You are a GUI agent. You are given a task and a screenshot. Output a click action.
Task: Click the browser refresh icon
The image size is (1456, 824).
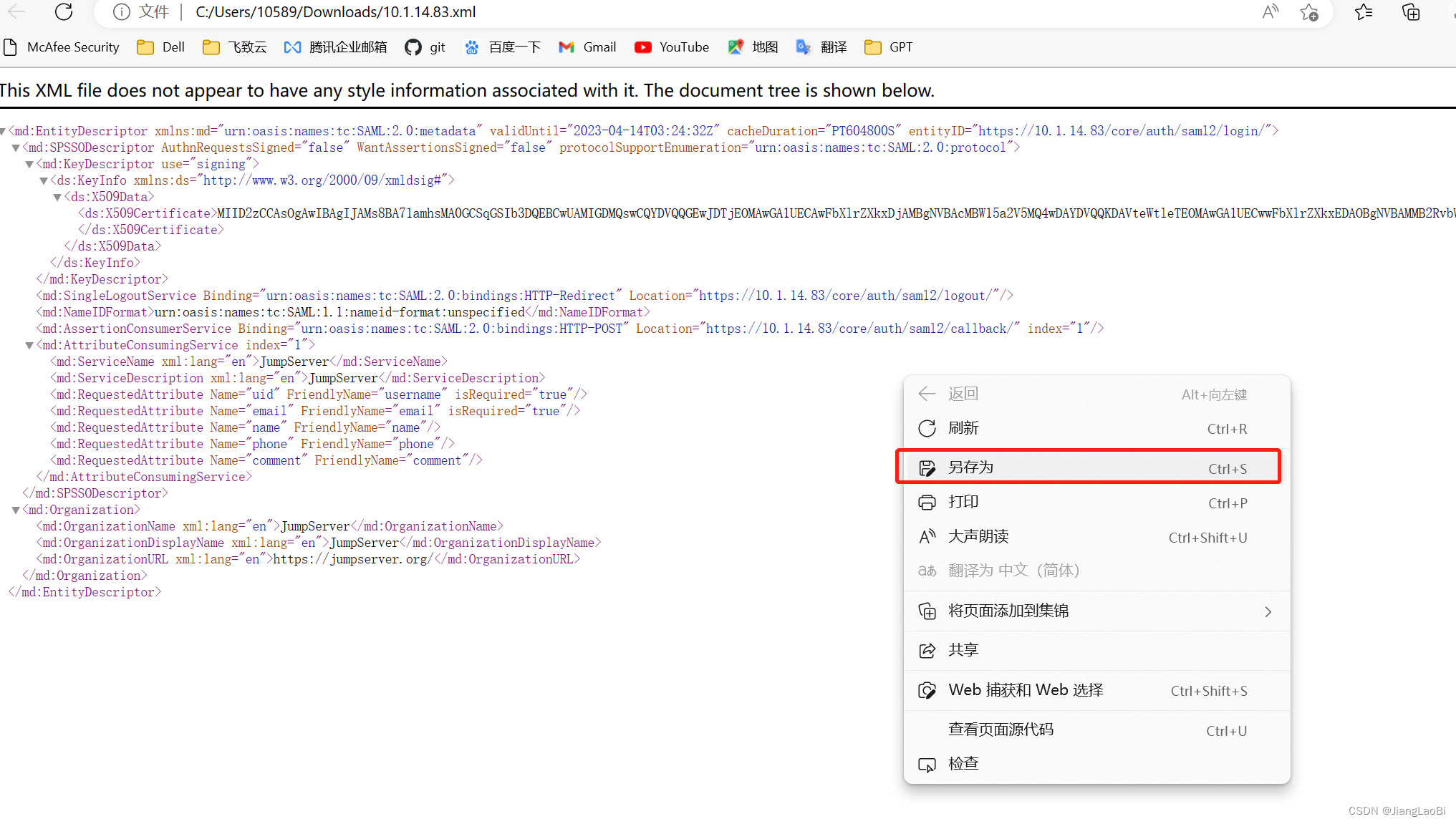pos(64,12)
